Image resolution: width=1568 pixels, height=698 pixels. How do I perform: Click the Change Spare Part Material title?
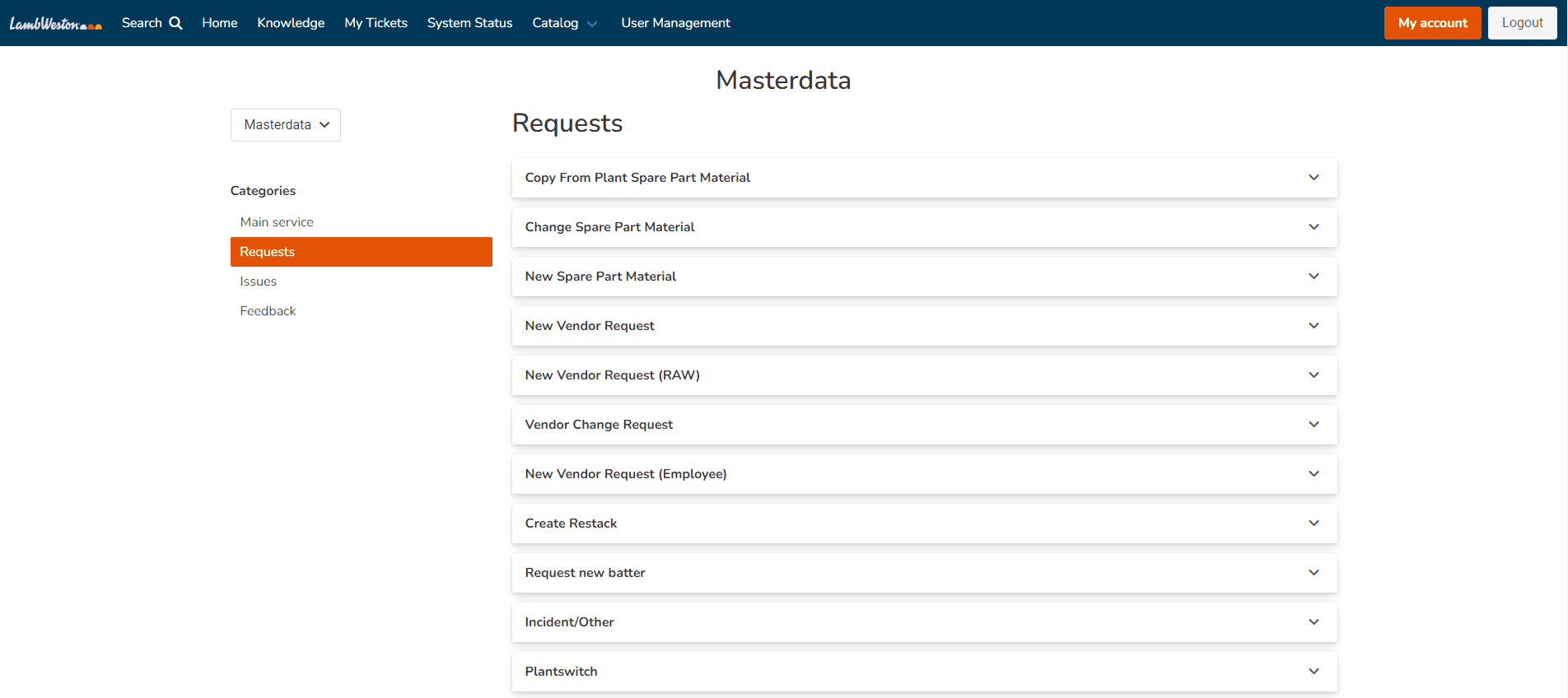tap(609, 227)
